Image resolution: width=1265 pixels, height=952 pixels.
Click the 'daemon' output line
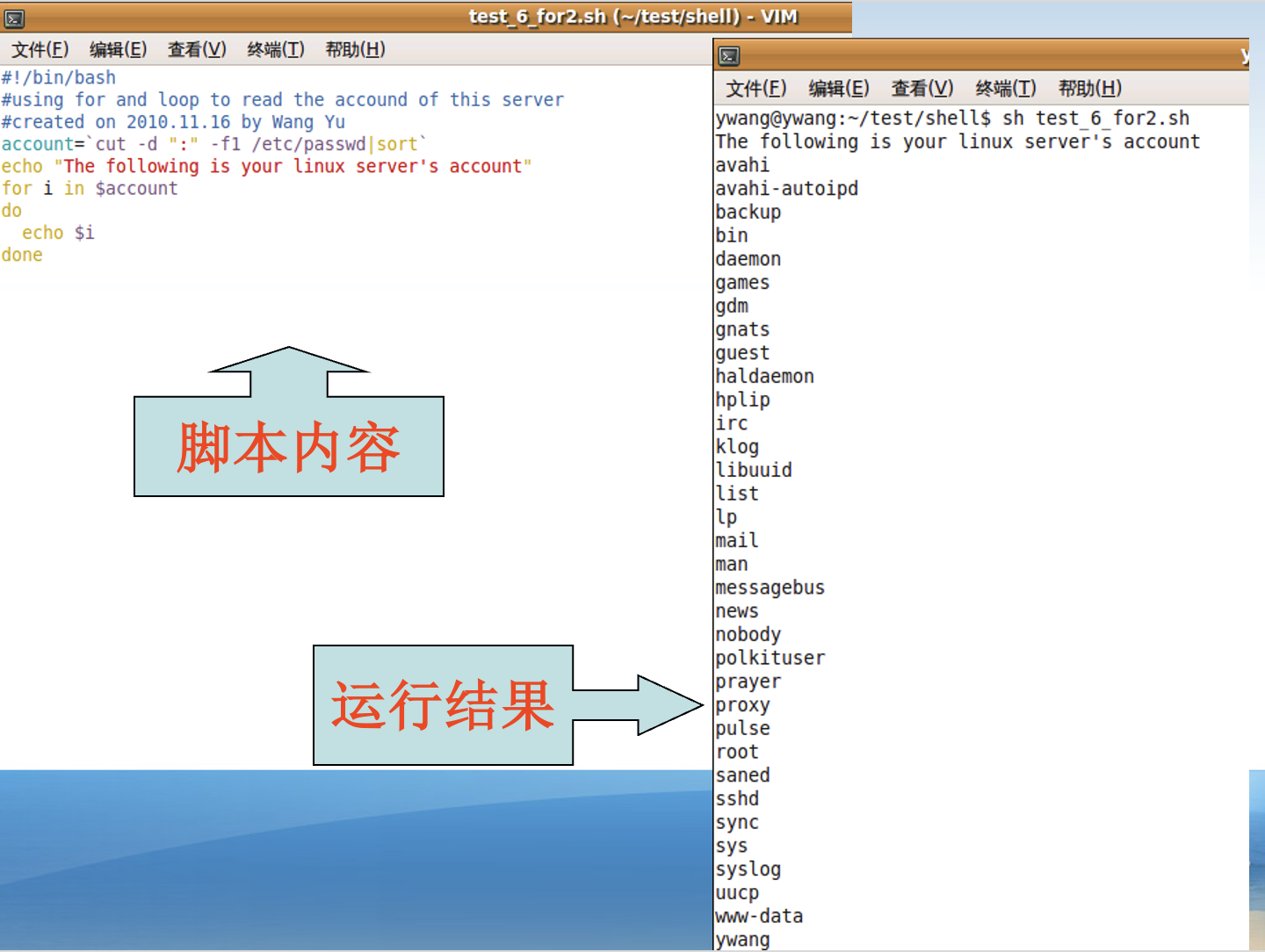748,259
